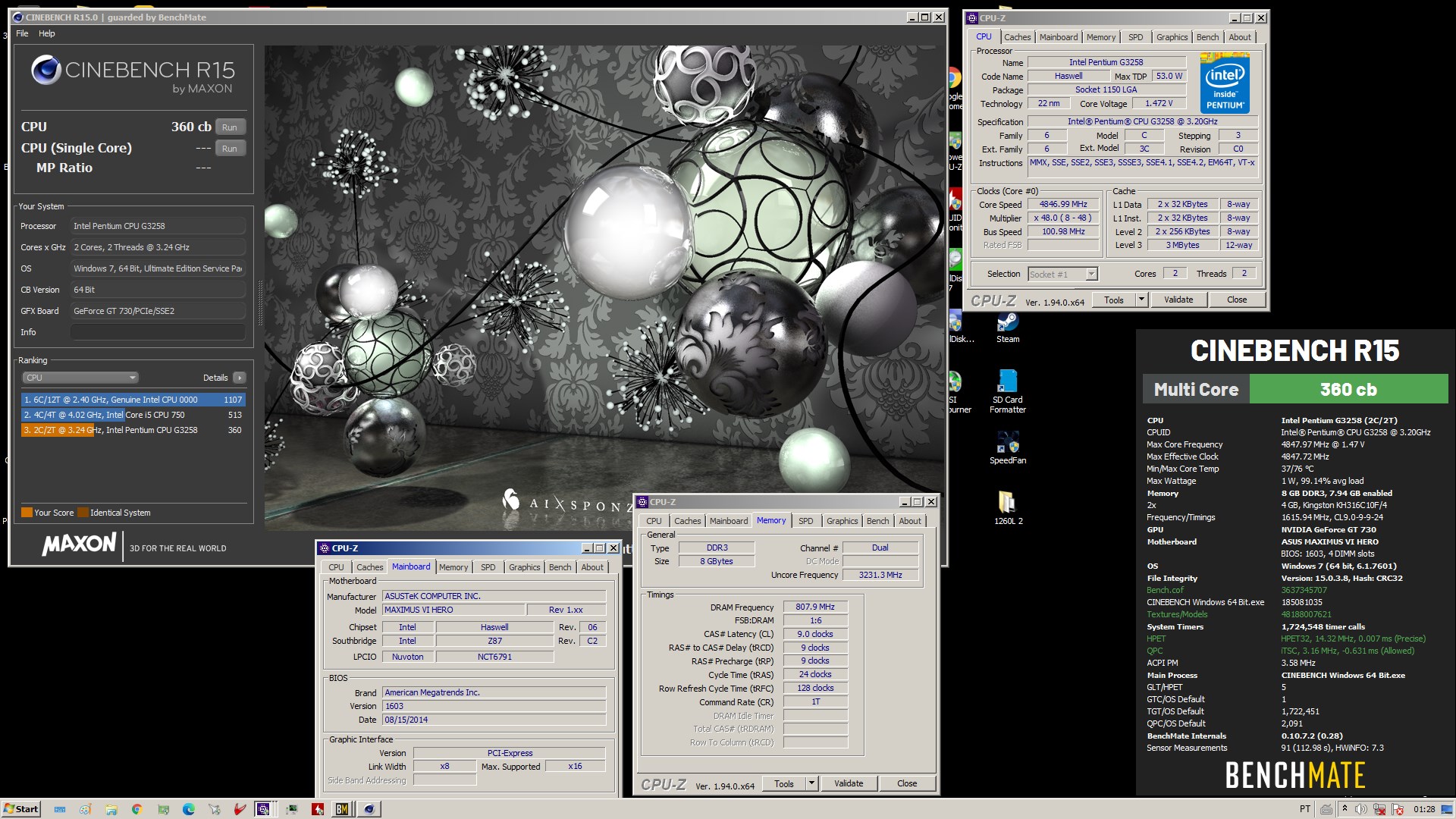Click the Processor Intel Pentium CPU G3258 field
This screenshot has width=1456, height=819.
[x=158, y=226]
